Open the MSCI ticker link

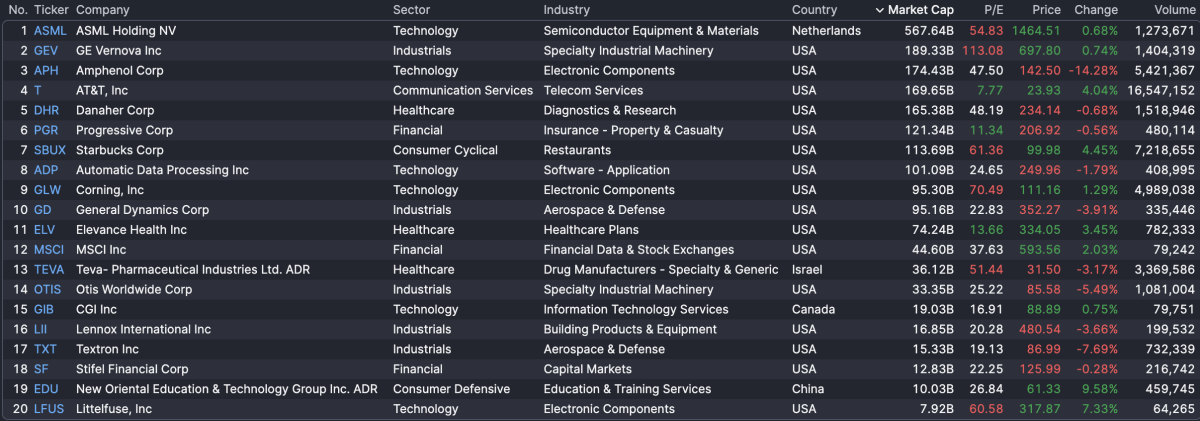tap(49, 250)
